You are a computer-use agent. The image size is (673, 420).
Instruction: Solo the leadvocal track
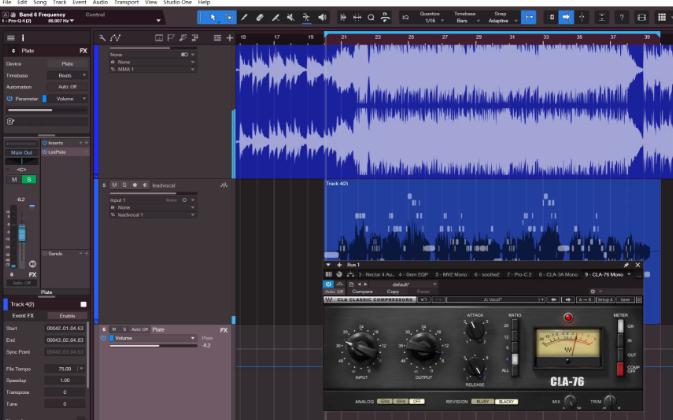[x=124, y=185]
